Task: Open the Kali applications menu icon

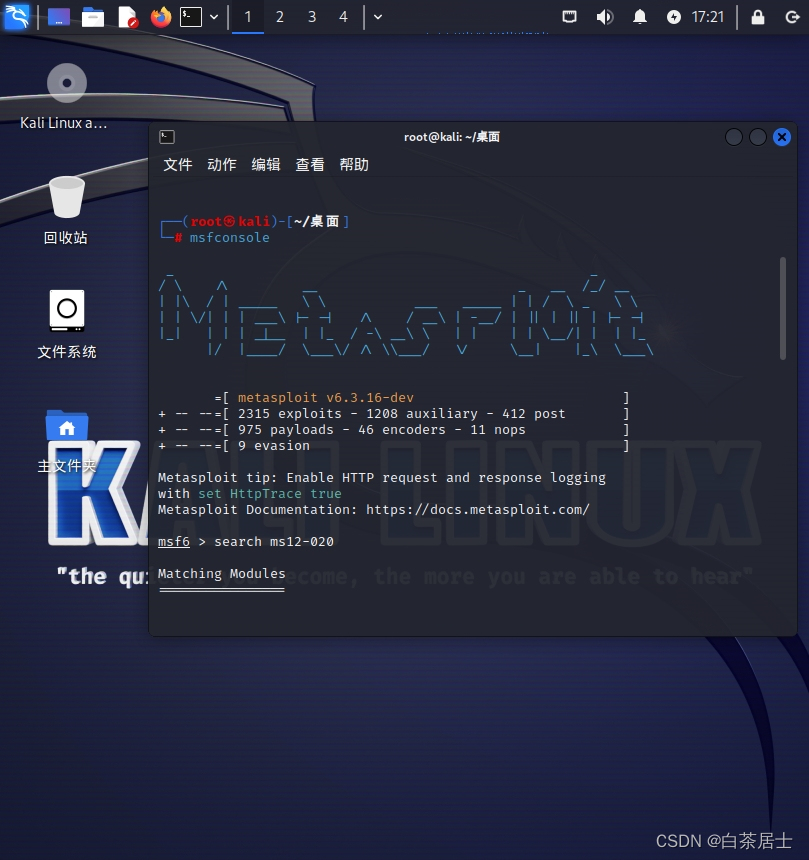Action: click(x=16, y=17)
